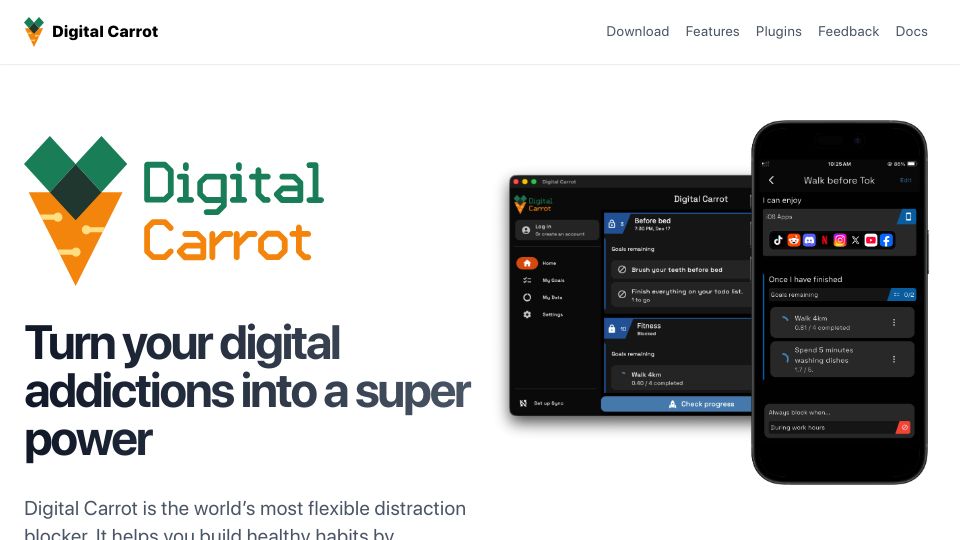960x540 pixels.
Task: Click the Fitness card title
Action: [x=649, y=326]
